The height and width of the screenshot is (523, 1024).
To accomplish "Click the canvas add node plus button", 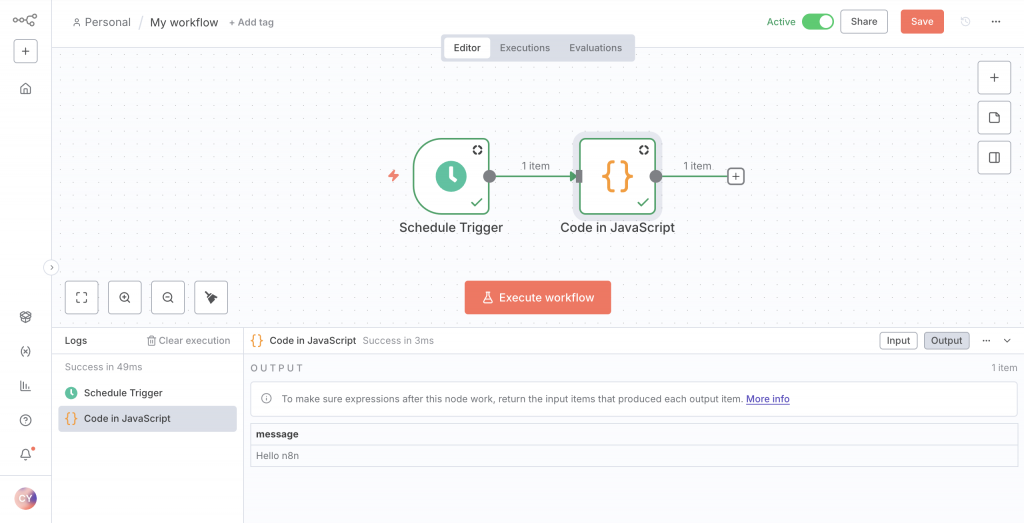I will click(994, 78).
